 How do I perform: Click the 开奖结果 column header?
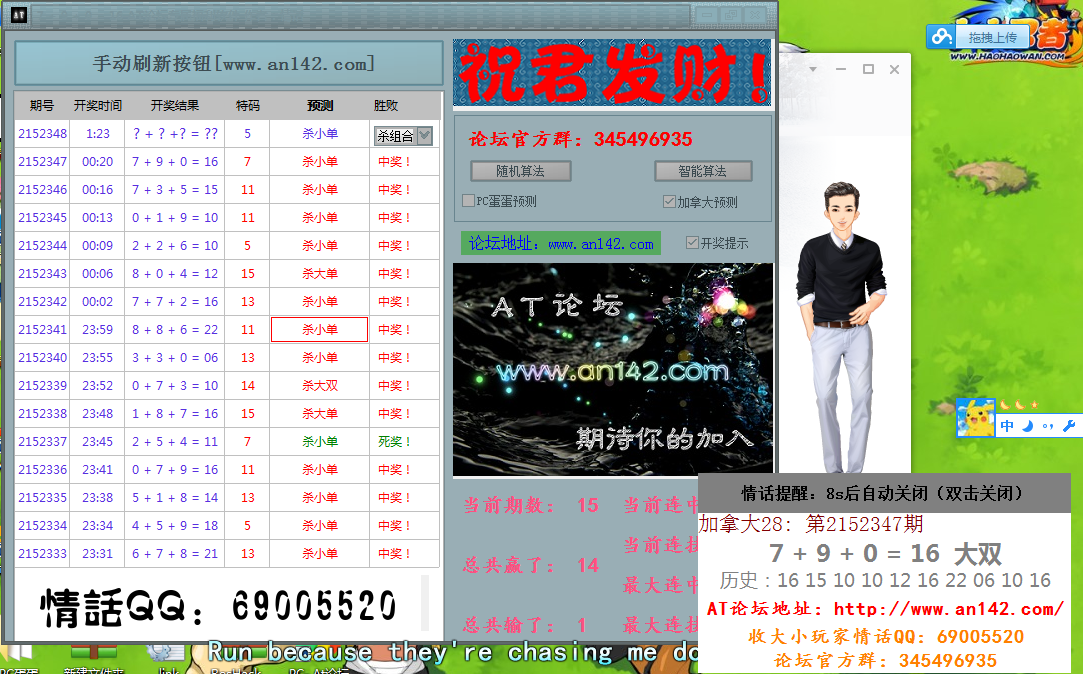point(175,105)
